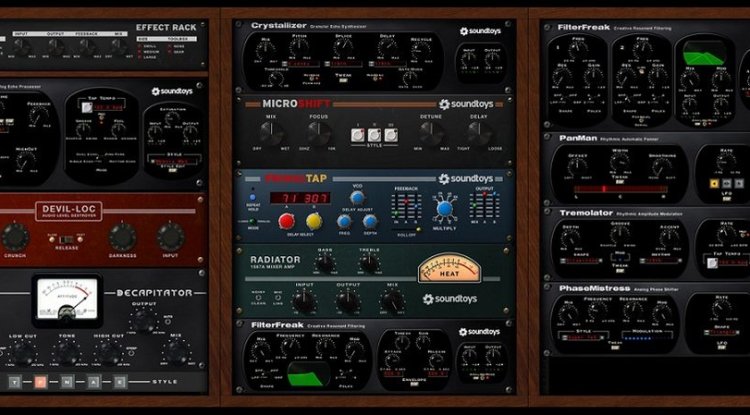The width and height of the screenshot is (750, 415).
Task: Select MicroShift style III button
Action: (x=391, y=135)
